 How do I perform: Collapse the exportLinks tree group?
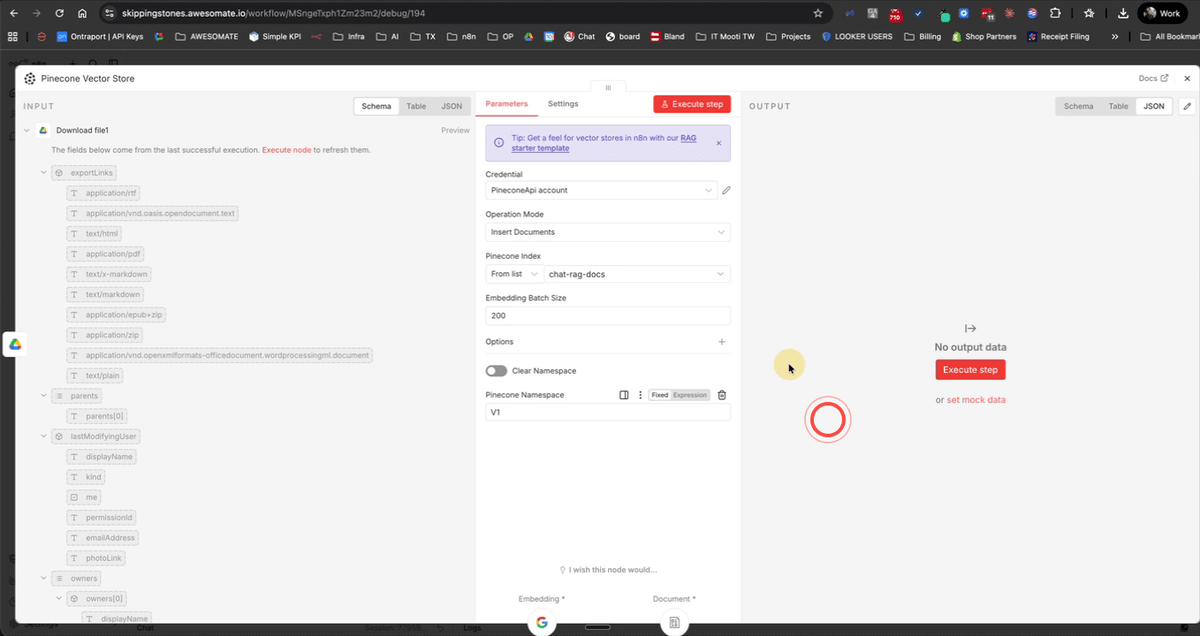click(44, 173)
